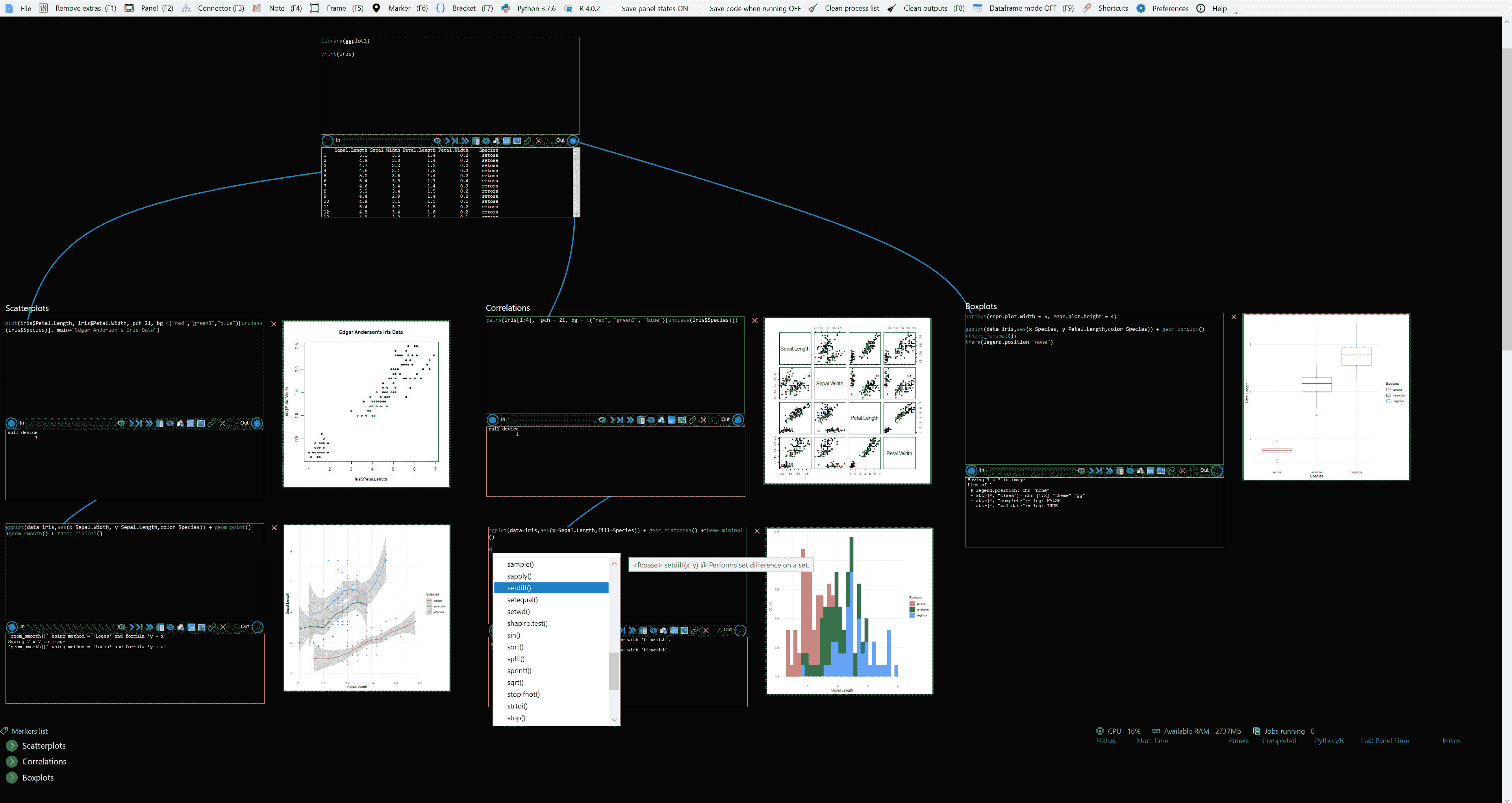Click the Marker (F6) pin icon
The width and height of the screenshot is (1512, 803).
[376, 8]
